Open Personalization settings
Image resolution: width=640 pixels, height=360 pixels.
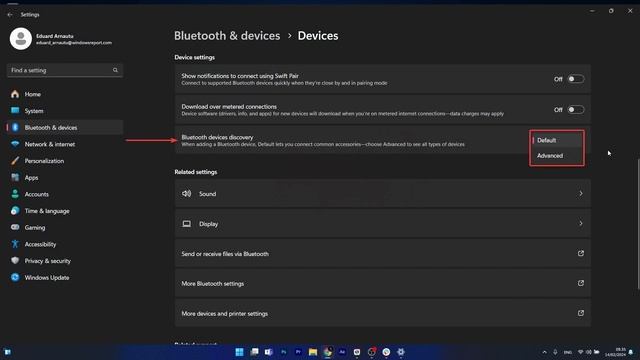pyautogui.click(x=65, y=161)
